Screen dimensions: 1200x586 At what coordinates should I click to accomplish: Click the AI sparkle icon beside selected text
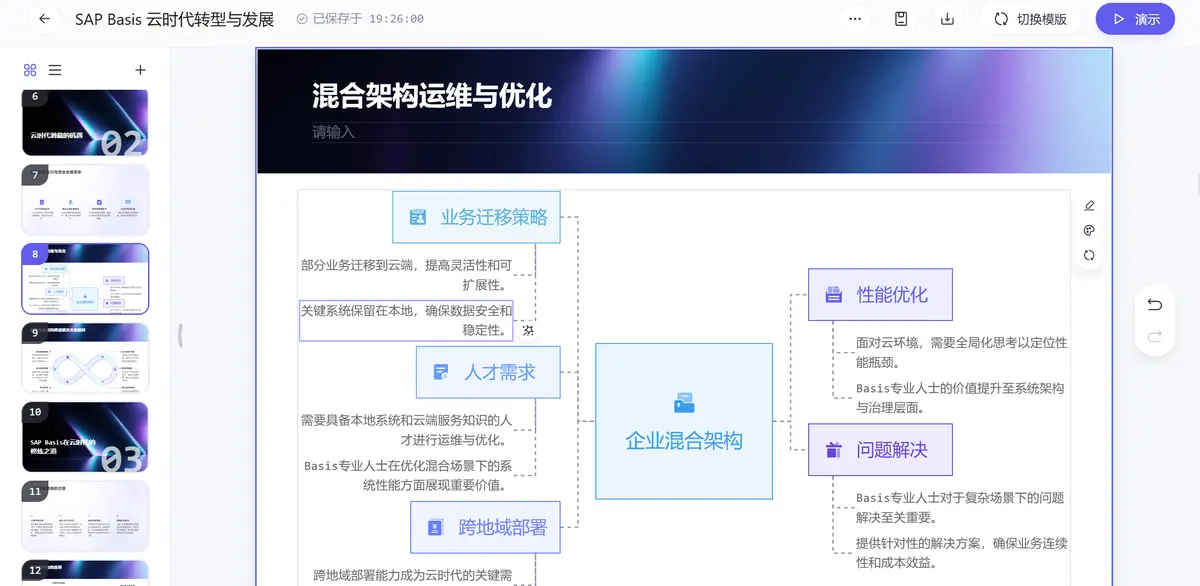click(529, 330)
